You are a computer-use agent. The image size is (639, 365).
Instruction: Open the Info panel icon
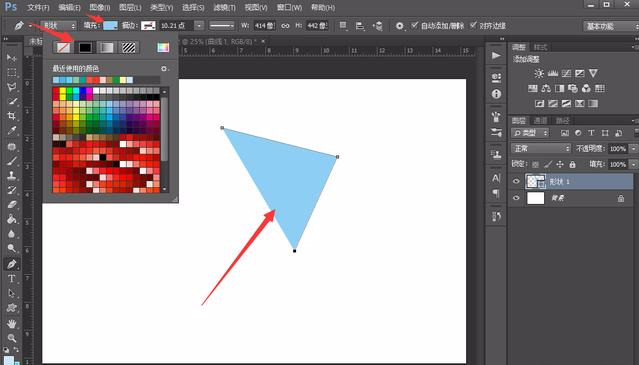pyautogui.click(x=496, y=94)
